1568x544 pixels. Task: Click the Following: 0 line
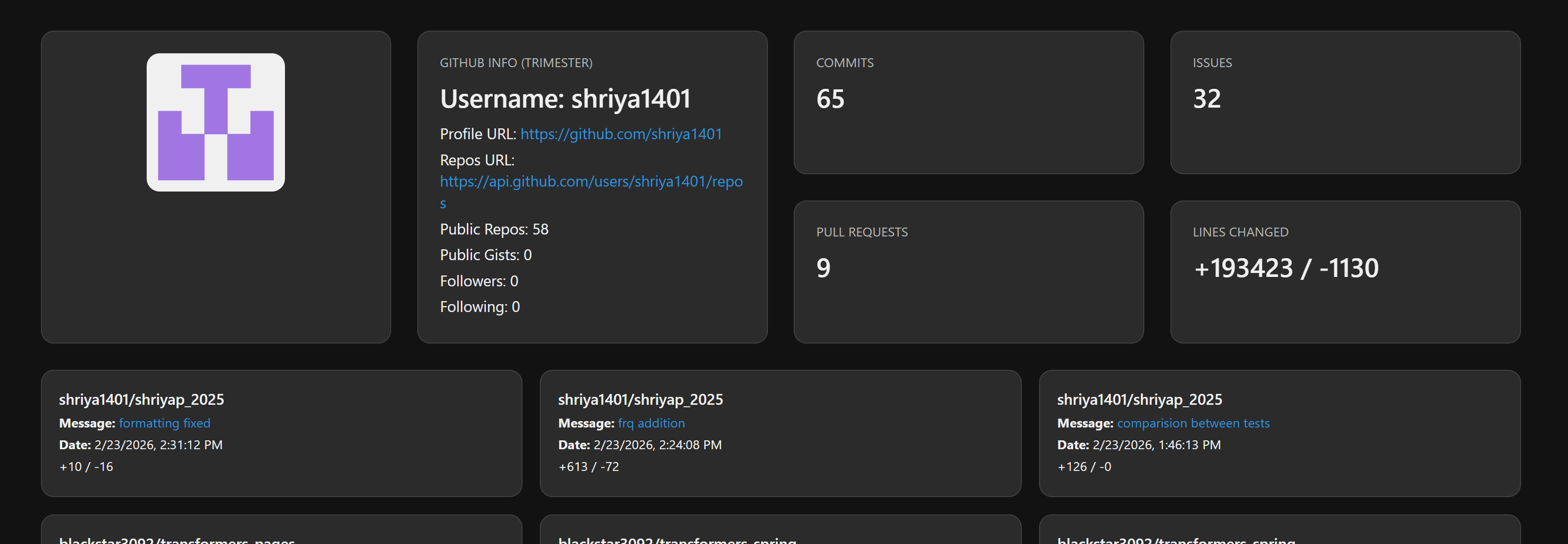pyautogui.click(x=479, y=307)
